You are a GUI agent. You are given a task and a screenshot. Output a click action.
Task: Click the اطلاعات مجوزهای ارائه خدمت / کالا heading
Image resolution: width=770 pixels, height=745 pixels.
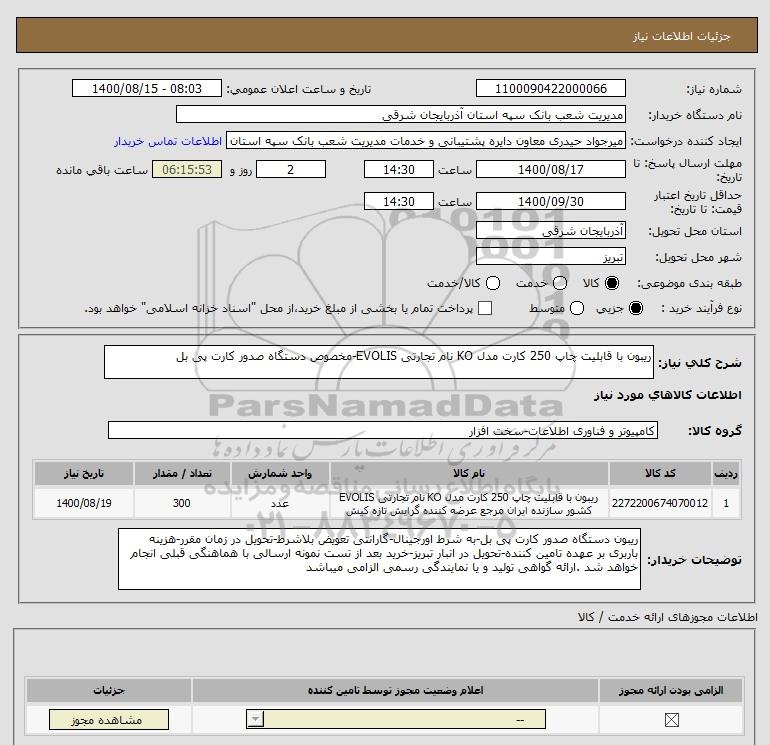[x=667, y=617]
